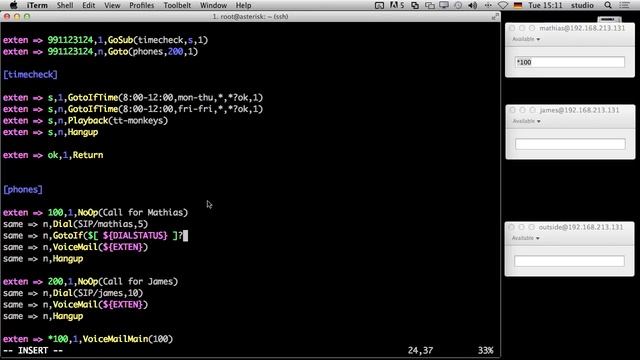Click the [timecheck] context header
This screenshot has width=640, height=360.
click(x=31, y=75)
